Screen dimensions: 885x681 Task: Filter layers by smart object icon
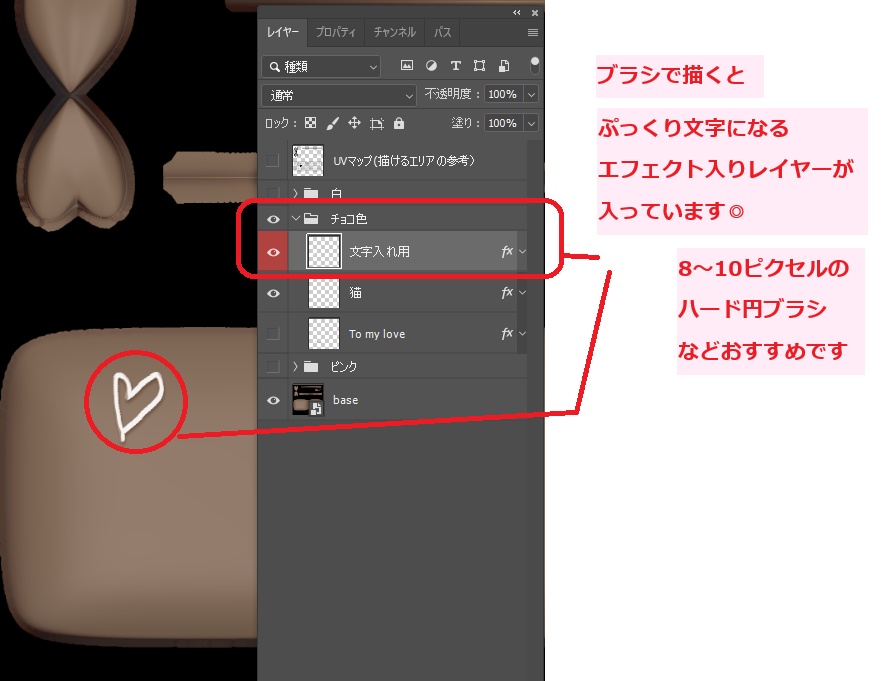[x=503, y=66]
